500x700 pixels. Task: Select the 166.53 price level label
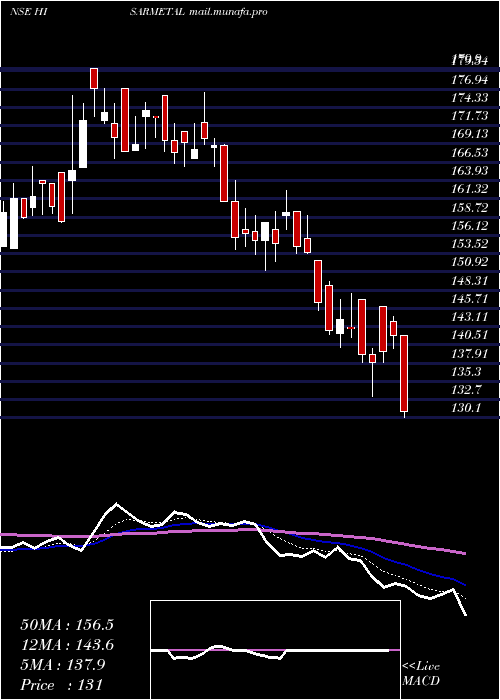[469, 153]
